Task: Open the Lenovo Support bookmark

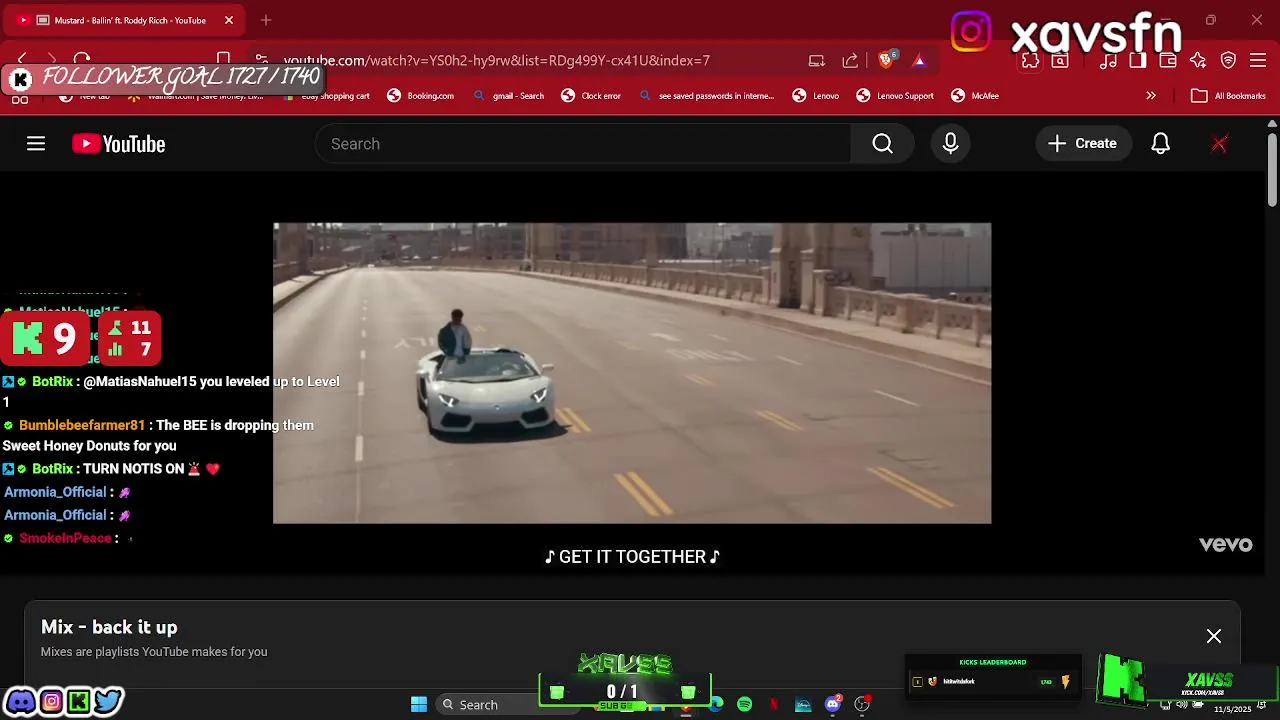Action: [895, 96]
